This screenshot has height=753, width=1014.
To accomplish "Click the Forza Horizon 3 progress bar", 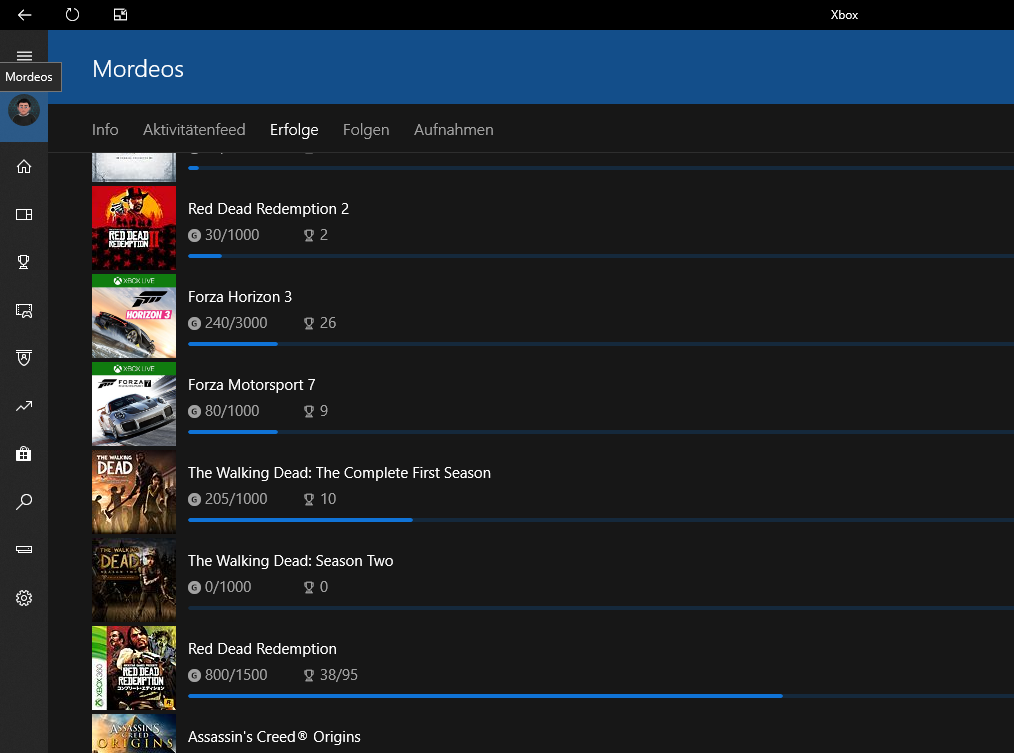I will coord(601,344).
